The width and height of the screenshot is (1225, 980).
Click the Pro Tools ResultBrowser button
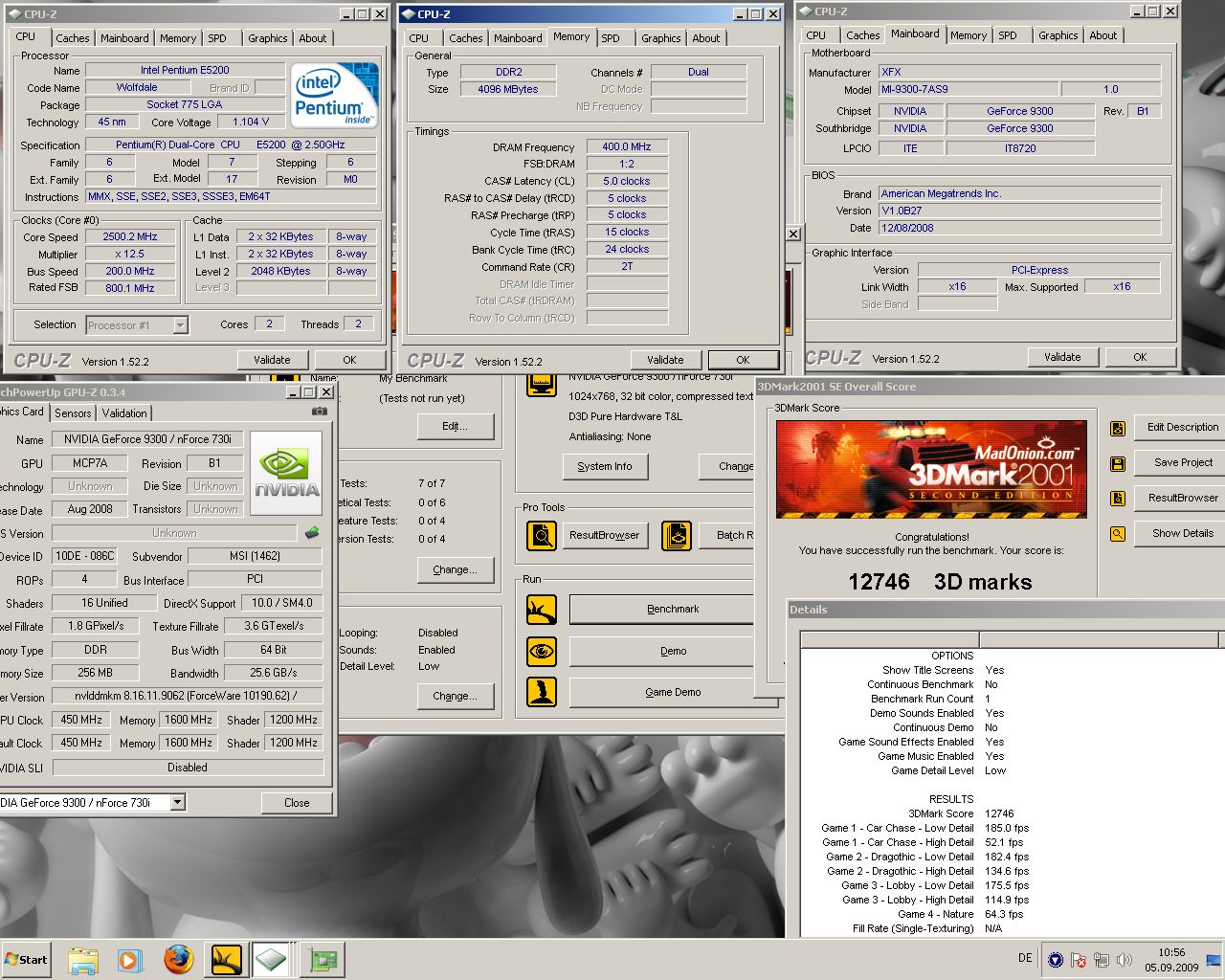pyautogui.click(x=605, y=535)
